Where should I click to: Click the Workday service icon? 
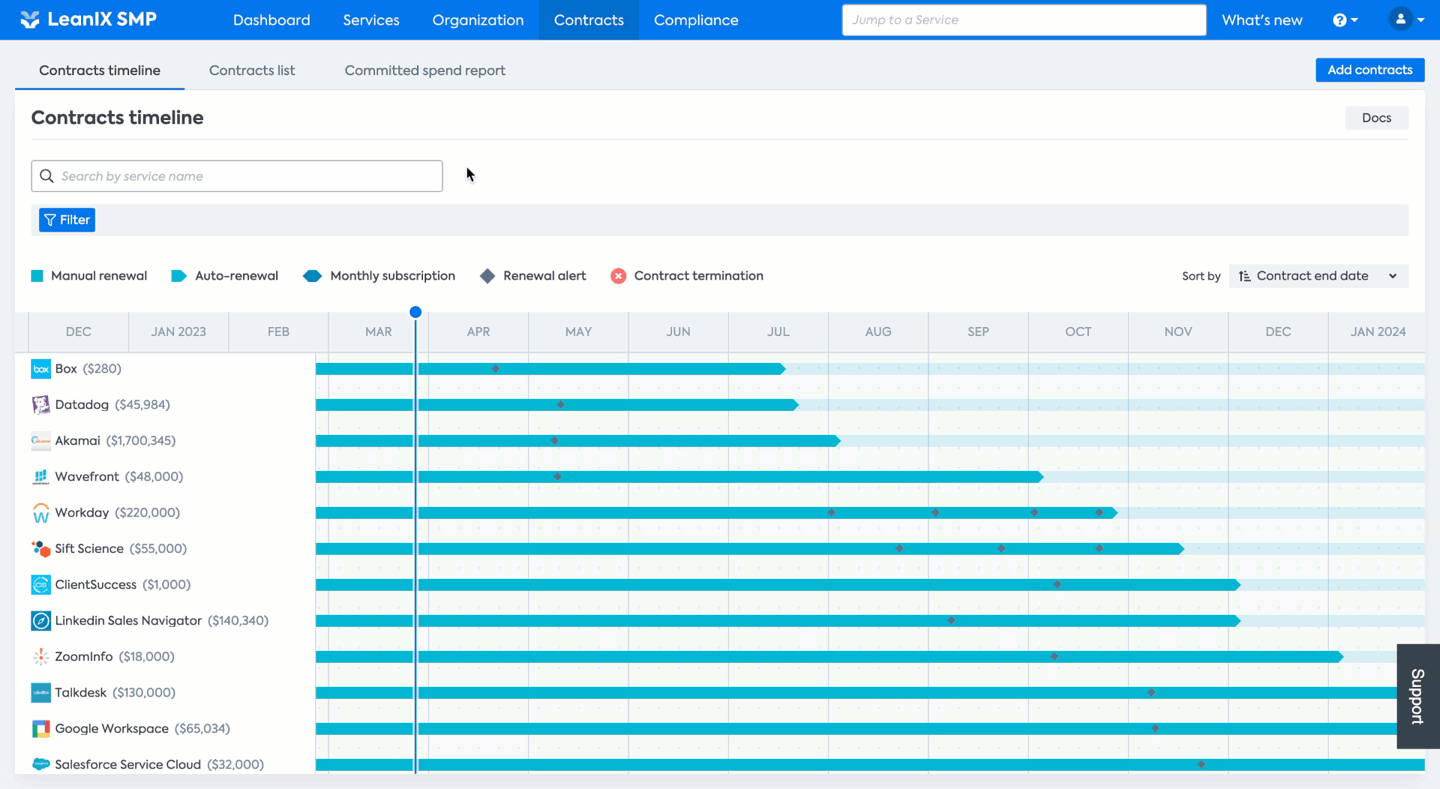(x=41, y=513)
